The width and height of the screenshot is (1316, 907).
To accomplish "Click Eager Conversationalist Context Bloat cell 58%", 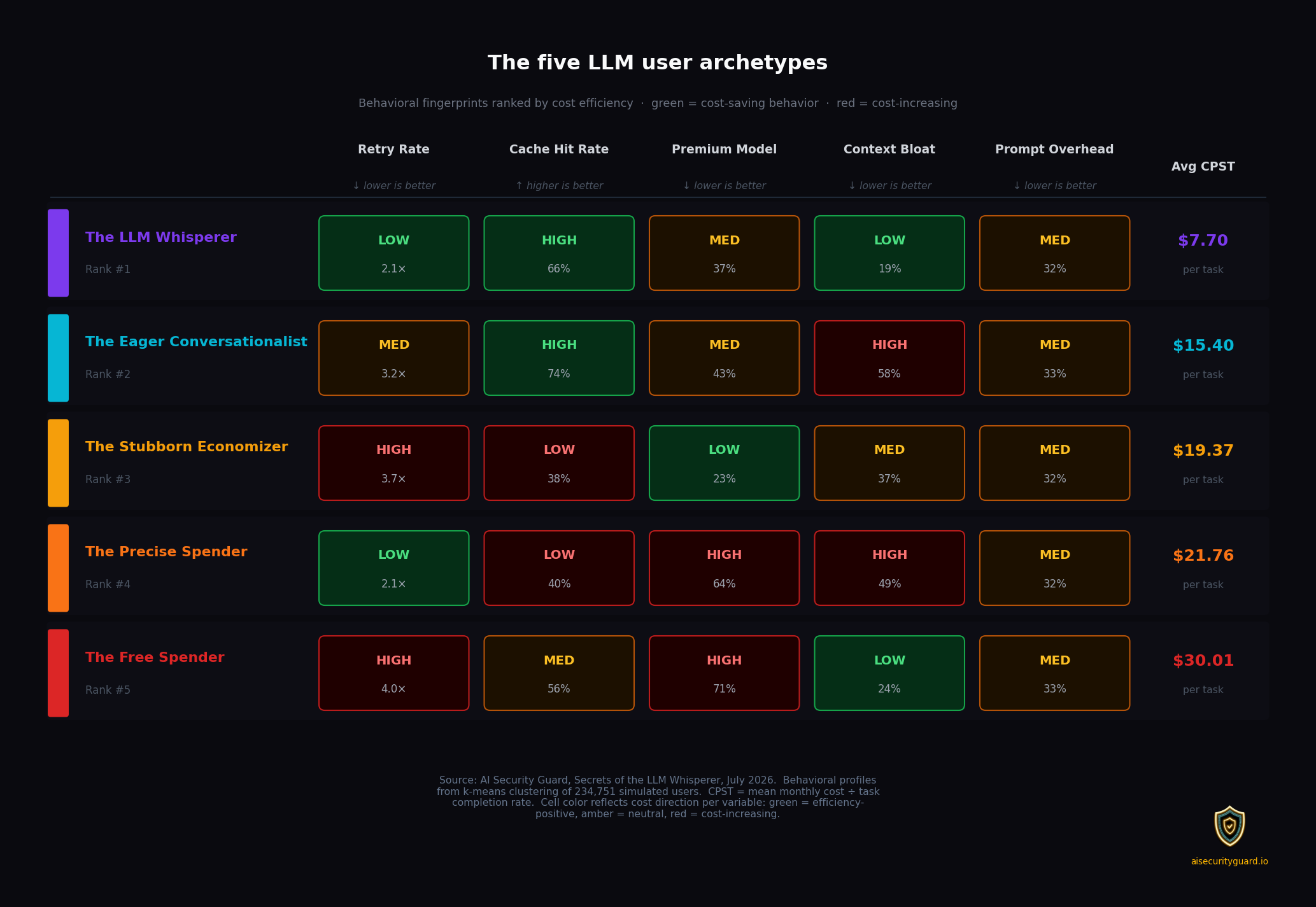I will click(889, 358).
